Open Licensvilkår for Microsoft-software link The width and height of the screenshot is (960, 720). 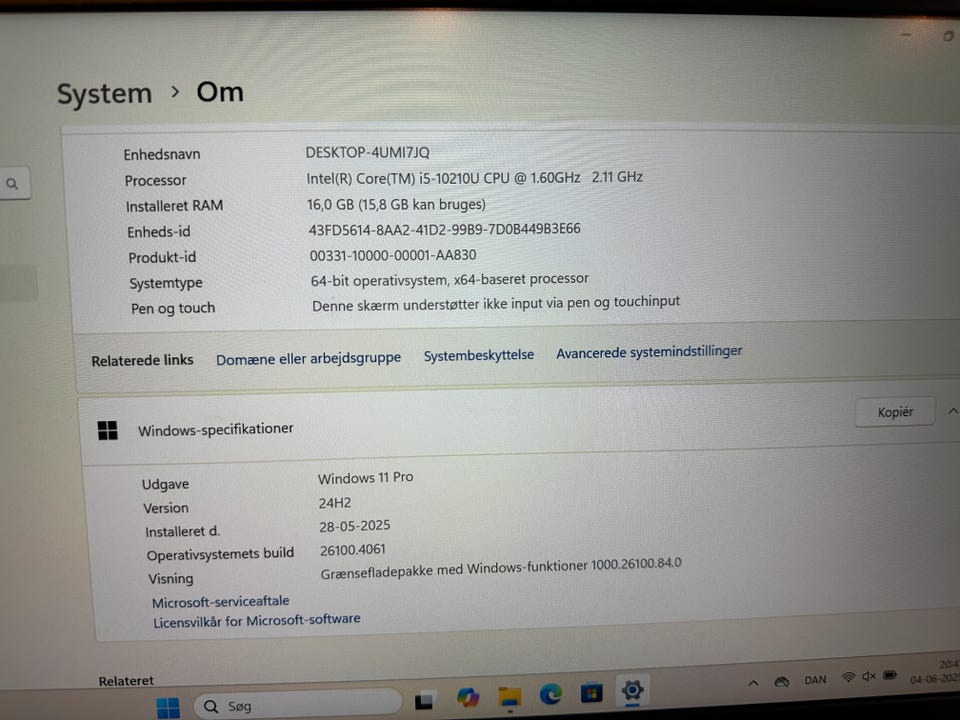(x=257, y=621)
